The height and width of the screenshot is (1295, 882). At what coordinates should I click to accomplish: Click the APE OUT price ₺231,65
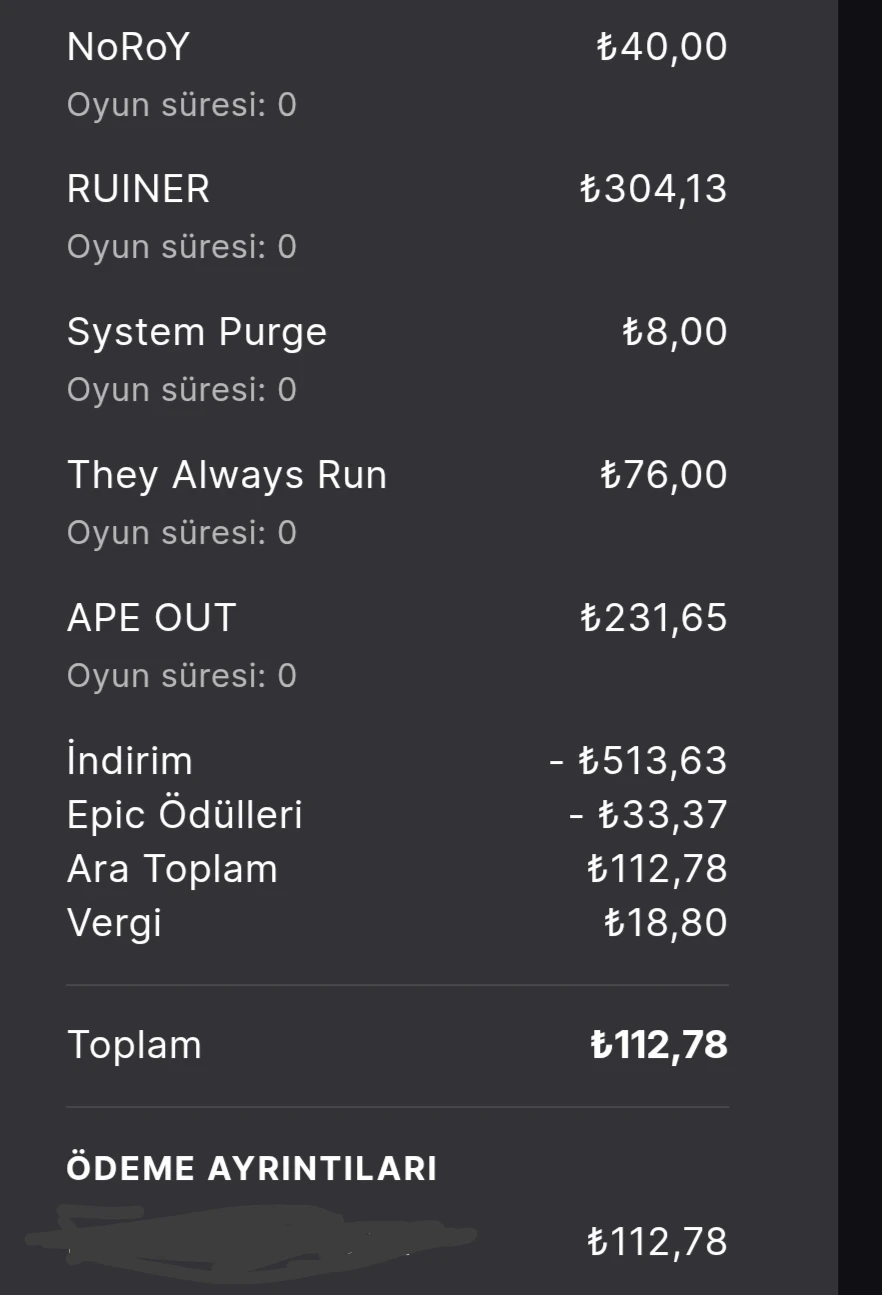click(x=654, y=618)
